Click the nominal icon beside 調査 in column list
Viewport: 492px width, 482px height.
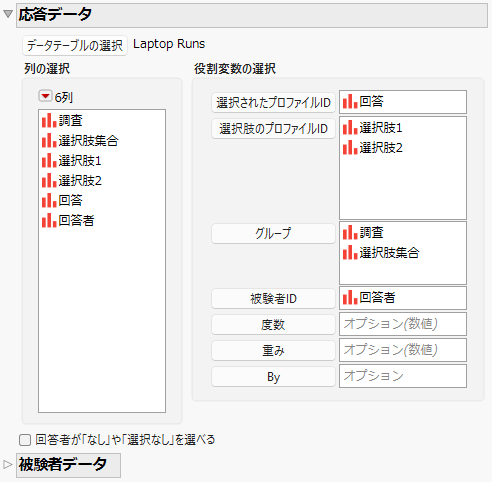[x=49, y=120]
